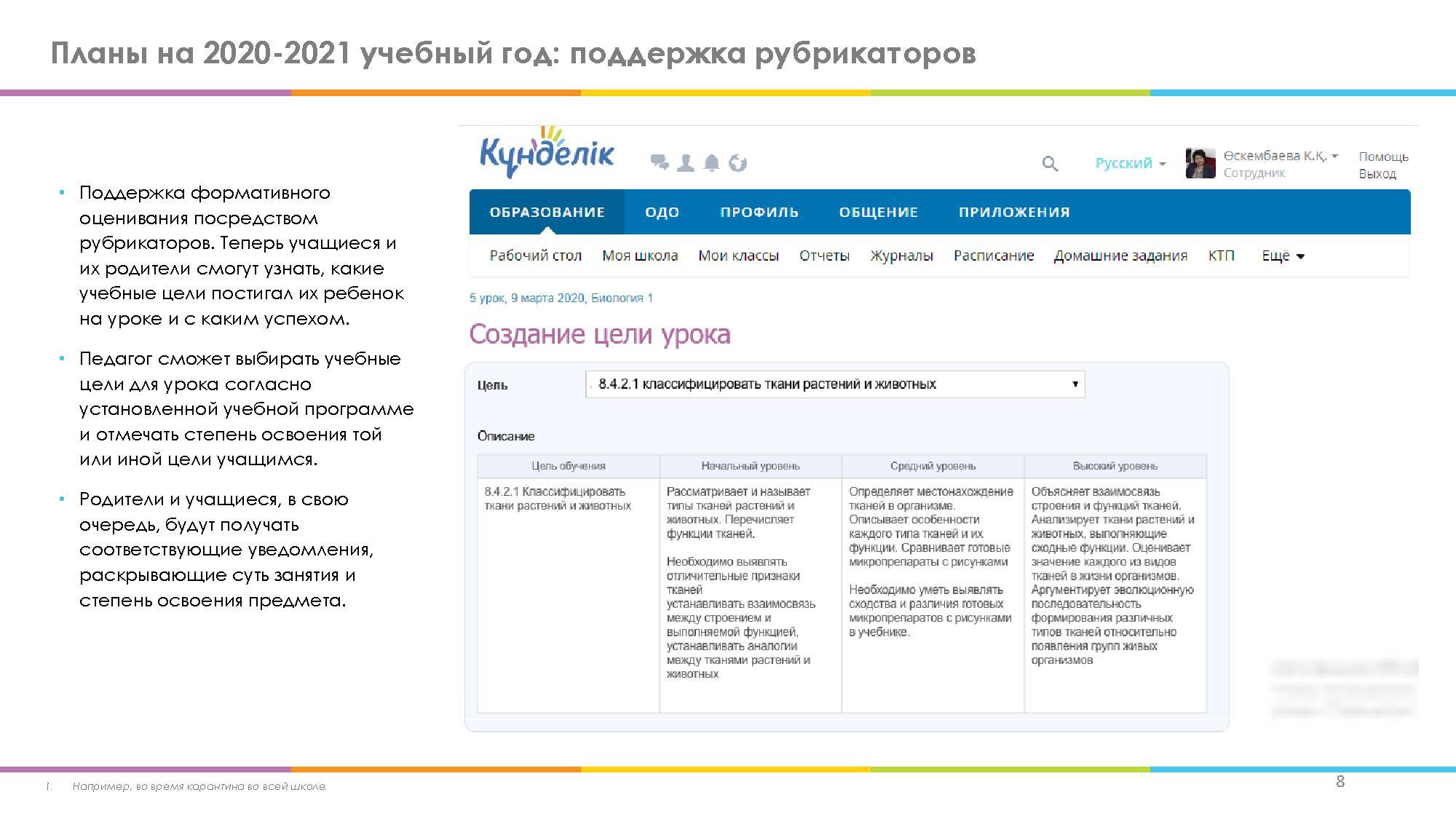Open the Журналы menu item
The image size is (1456, 819).
point(901,256)
